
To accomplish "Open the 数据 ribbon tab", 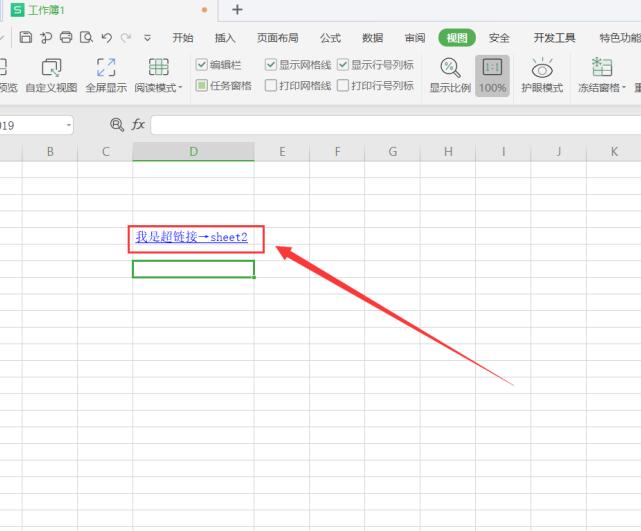I will (x=372, y=38).
